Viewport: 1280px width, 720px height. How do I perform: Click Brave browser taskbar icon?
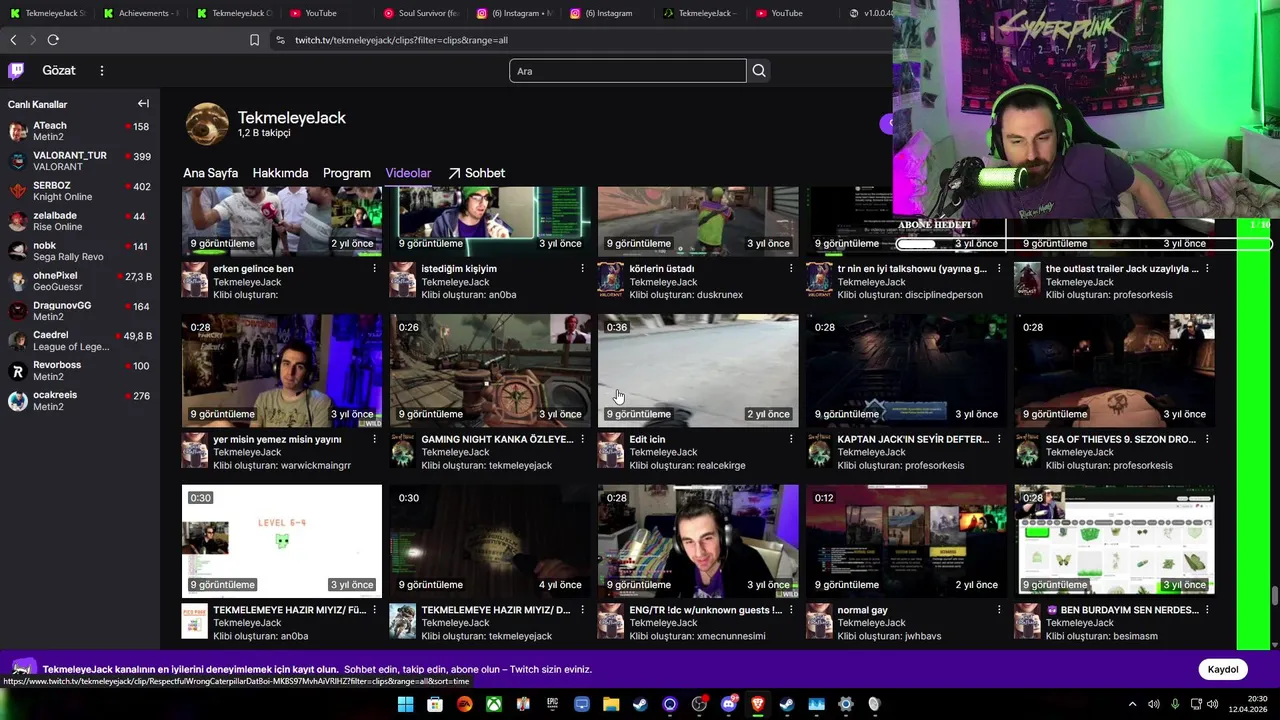click(x=757, y=704)
